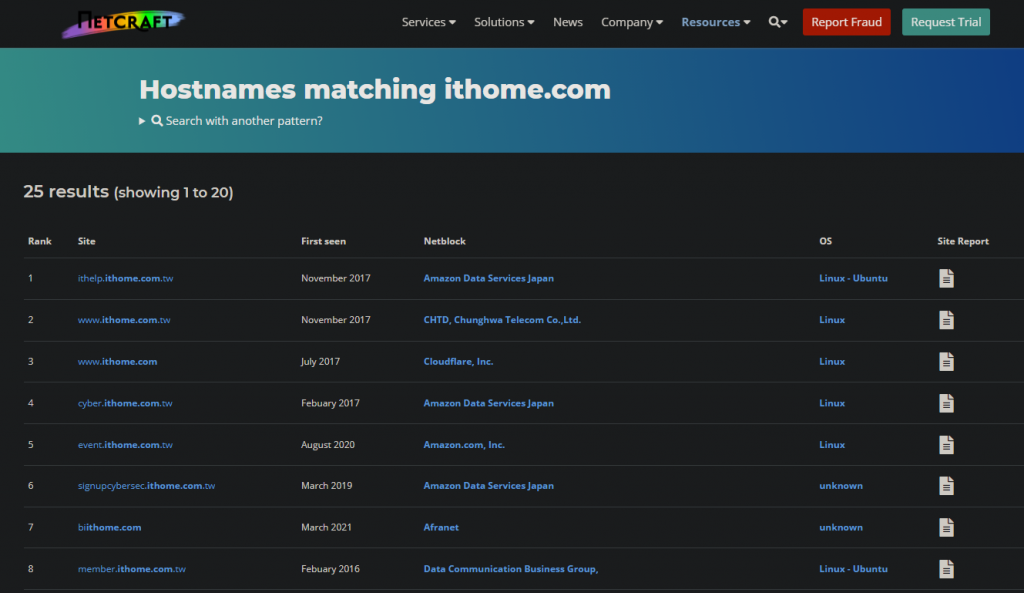This screenshot has height=593, width=1024.
Task: Click unknown OS link for biithome.com row
Action: click(841, 528)
